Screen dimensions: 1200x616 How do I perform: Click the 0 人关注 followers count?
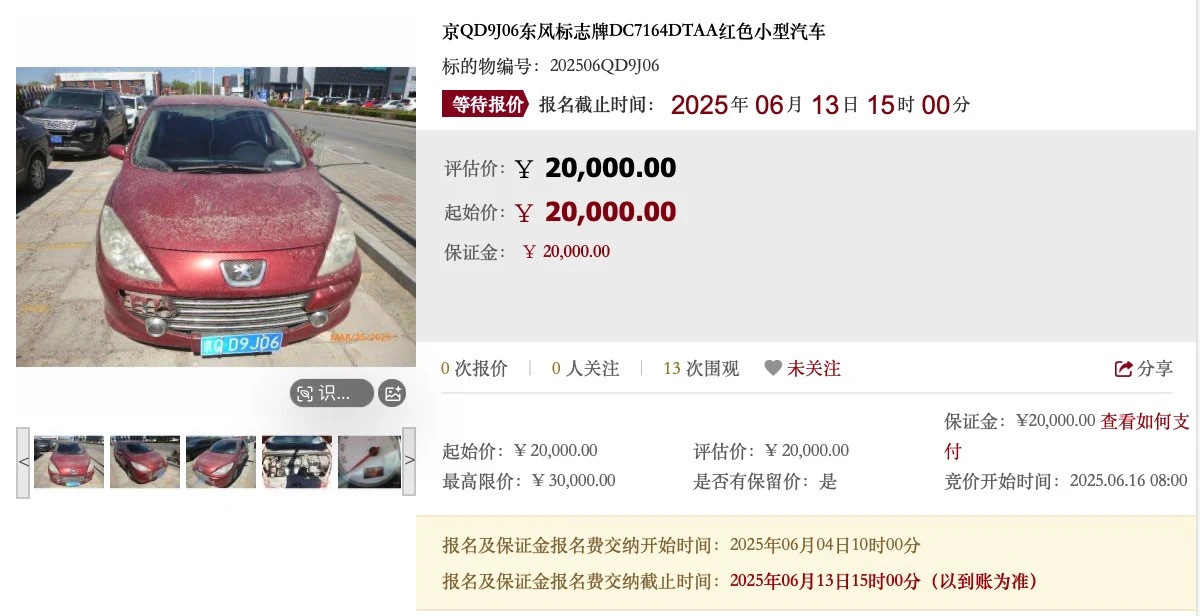586,368
